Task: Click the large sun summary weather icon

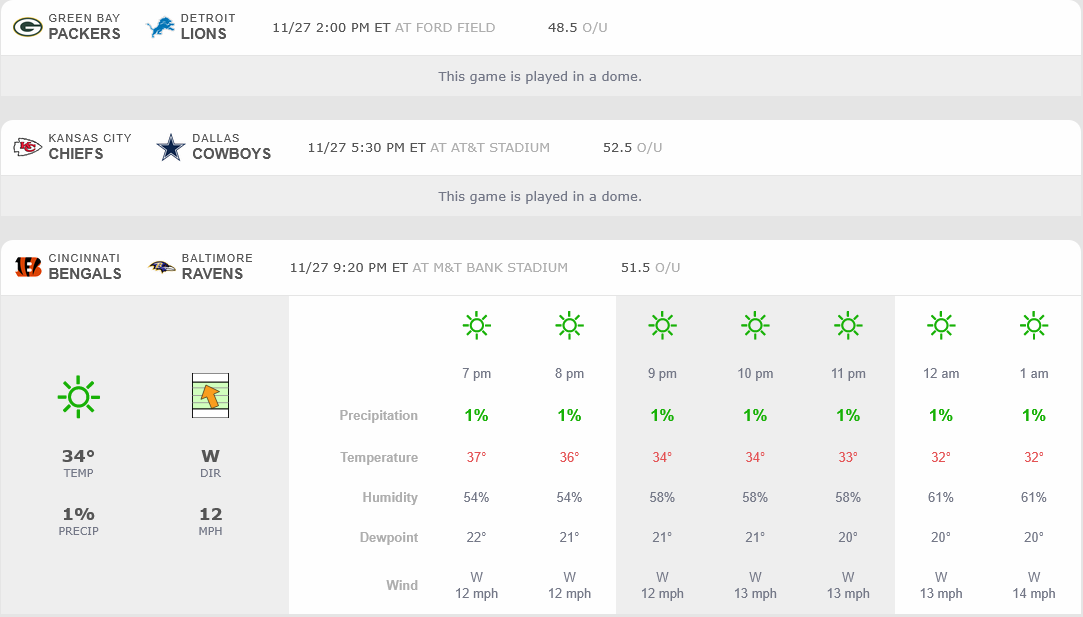Action: [78, 396]
